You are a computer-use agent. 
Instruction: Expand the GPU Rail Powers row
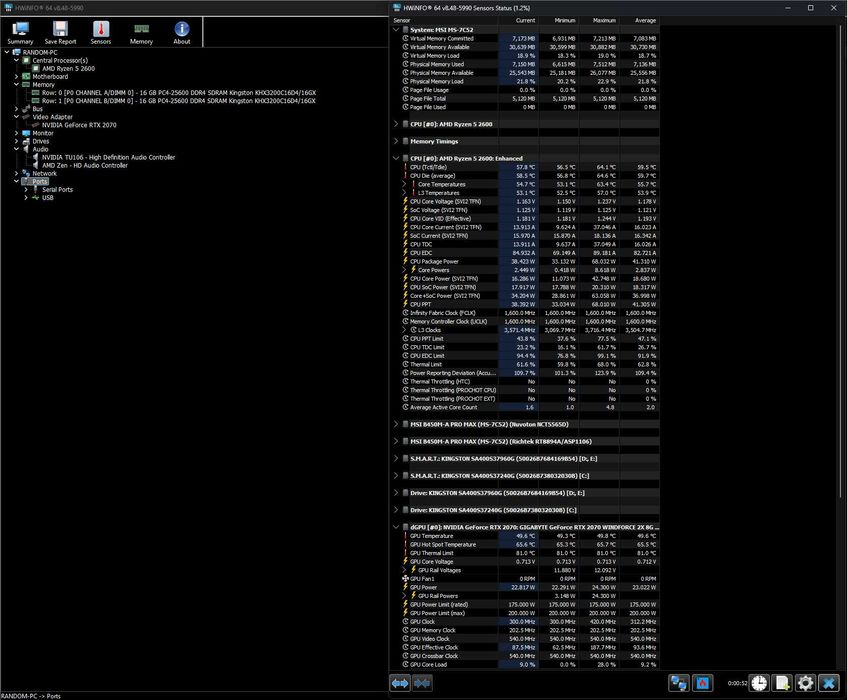coord(404,596)
